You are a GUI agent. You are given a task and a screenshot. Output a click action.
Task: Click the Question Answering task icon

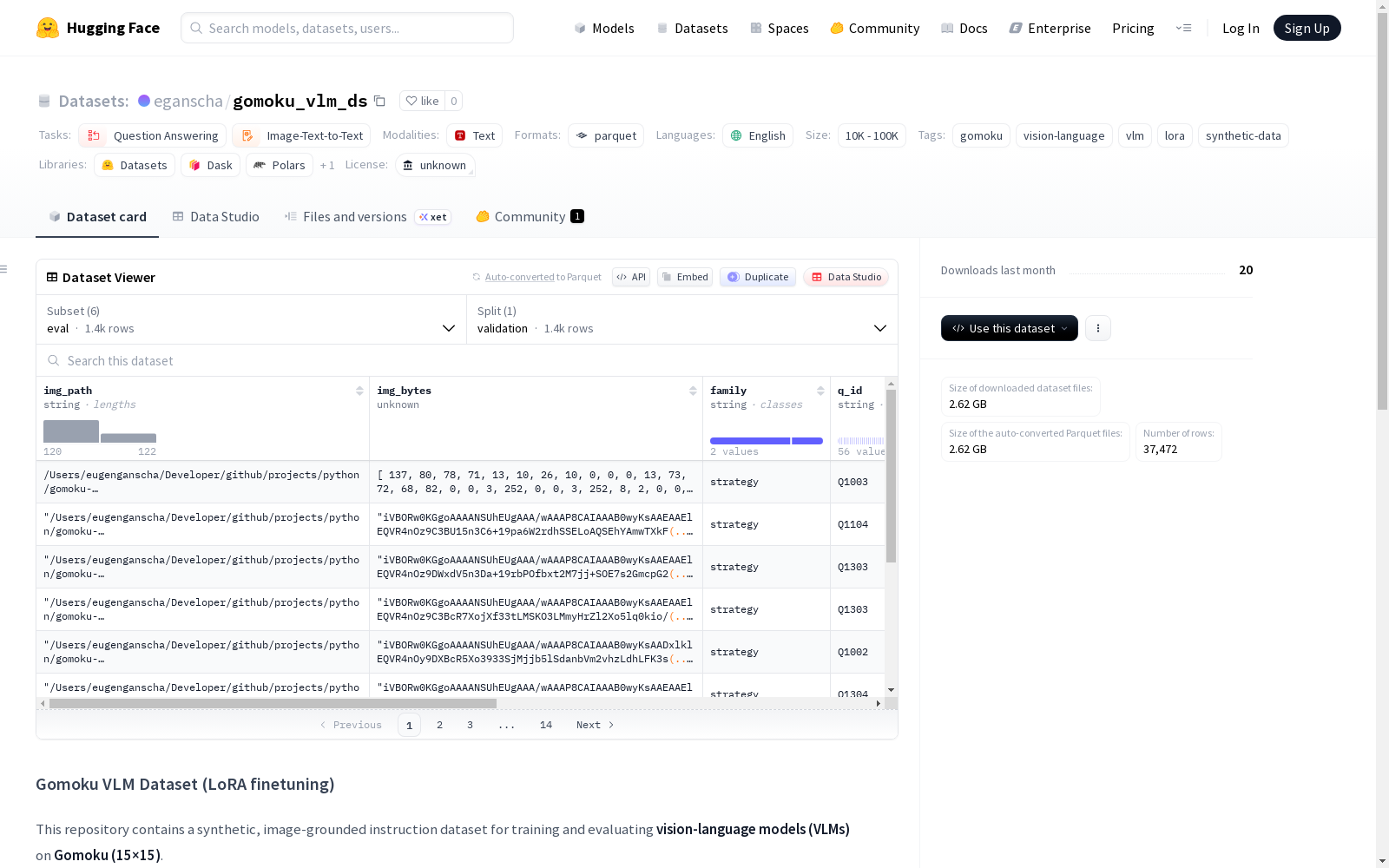[x=94, y=135]
